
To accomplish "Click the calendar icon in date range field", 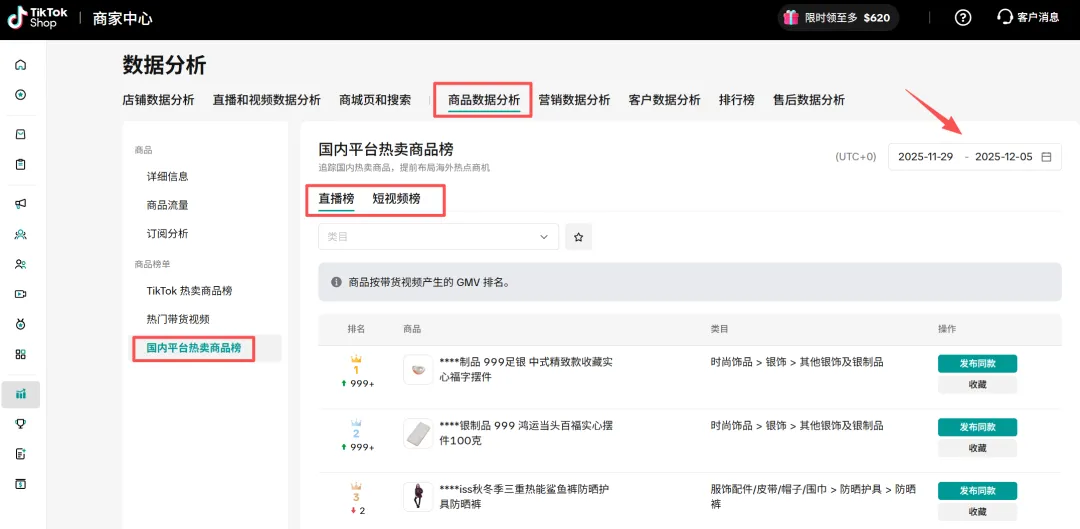I will coord(1046,157).
